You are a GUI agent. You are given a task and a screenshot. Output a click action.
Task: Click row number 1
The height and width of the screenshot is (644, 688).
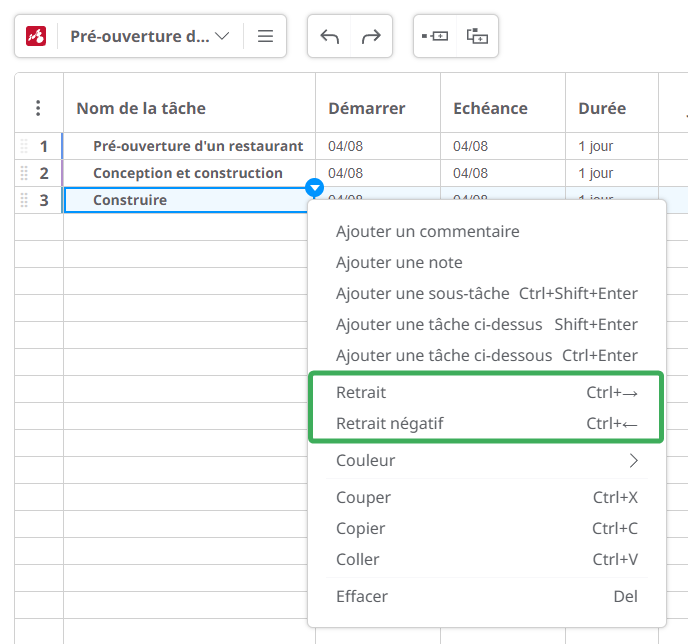pyautogui.click(x=43, y=147)
